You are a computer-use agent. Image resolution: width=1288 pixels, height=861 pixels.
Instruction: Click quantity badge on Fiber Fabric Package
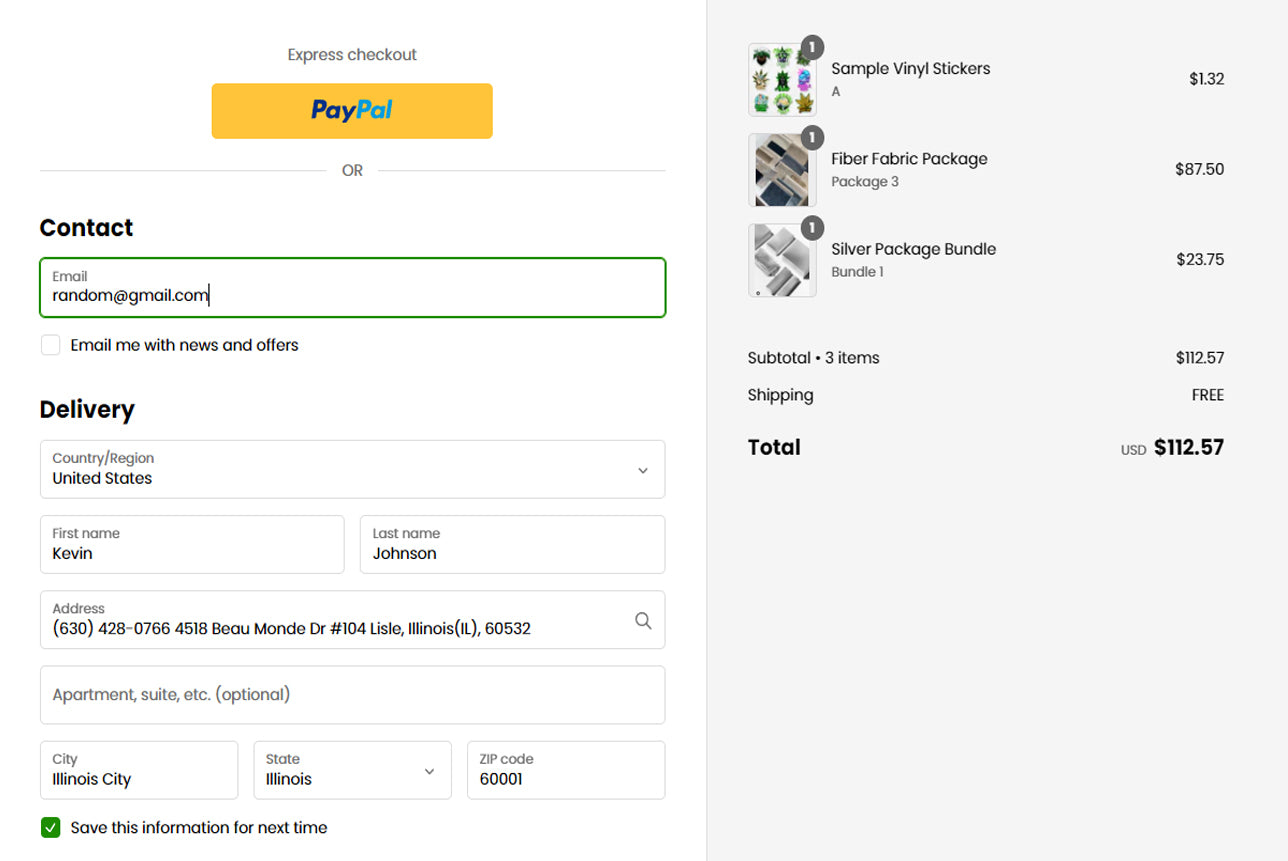click(813, 137)
